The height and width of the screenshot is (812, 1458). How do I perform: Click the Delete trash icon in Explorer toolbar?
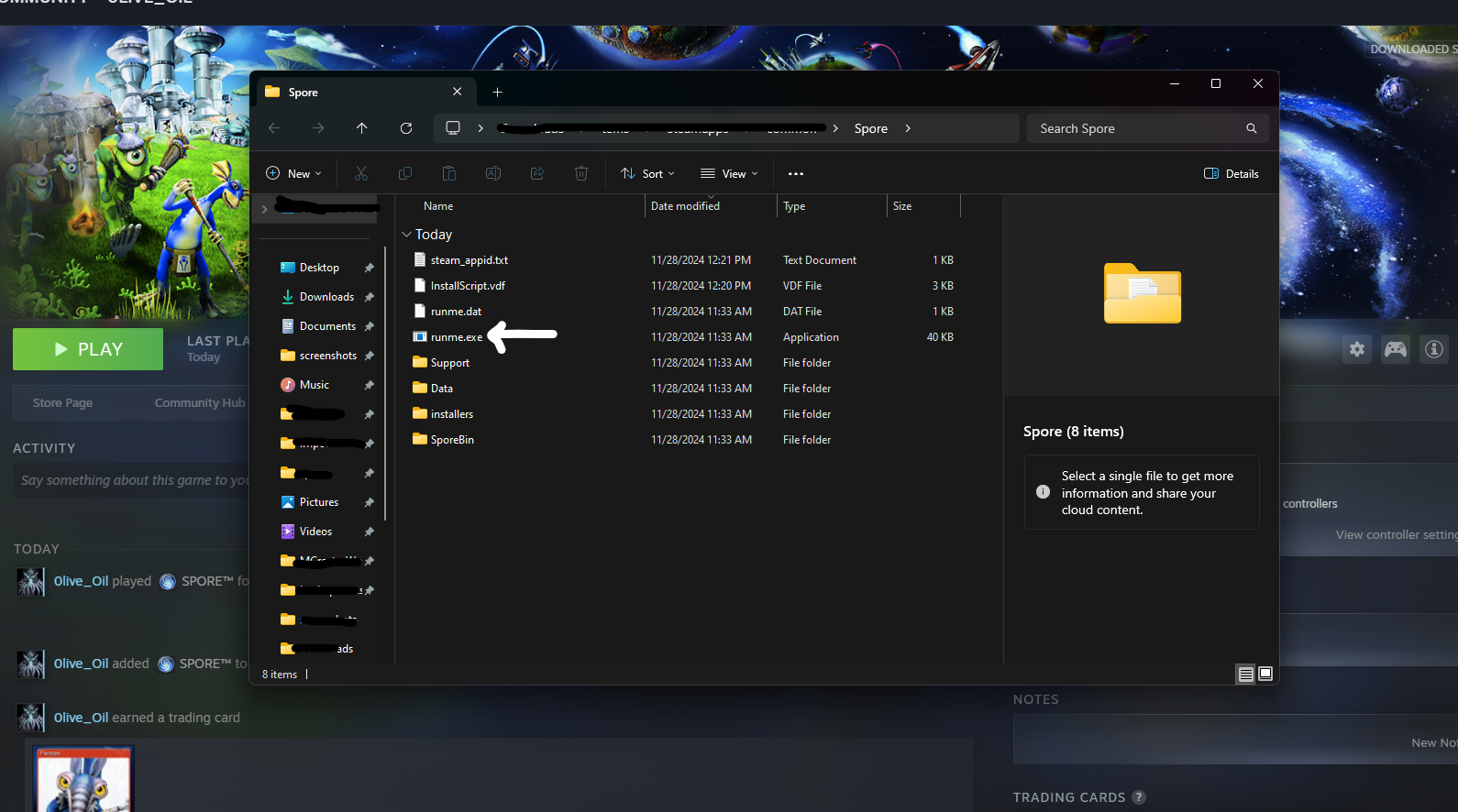[x=581, y=173]
